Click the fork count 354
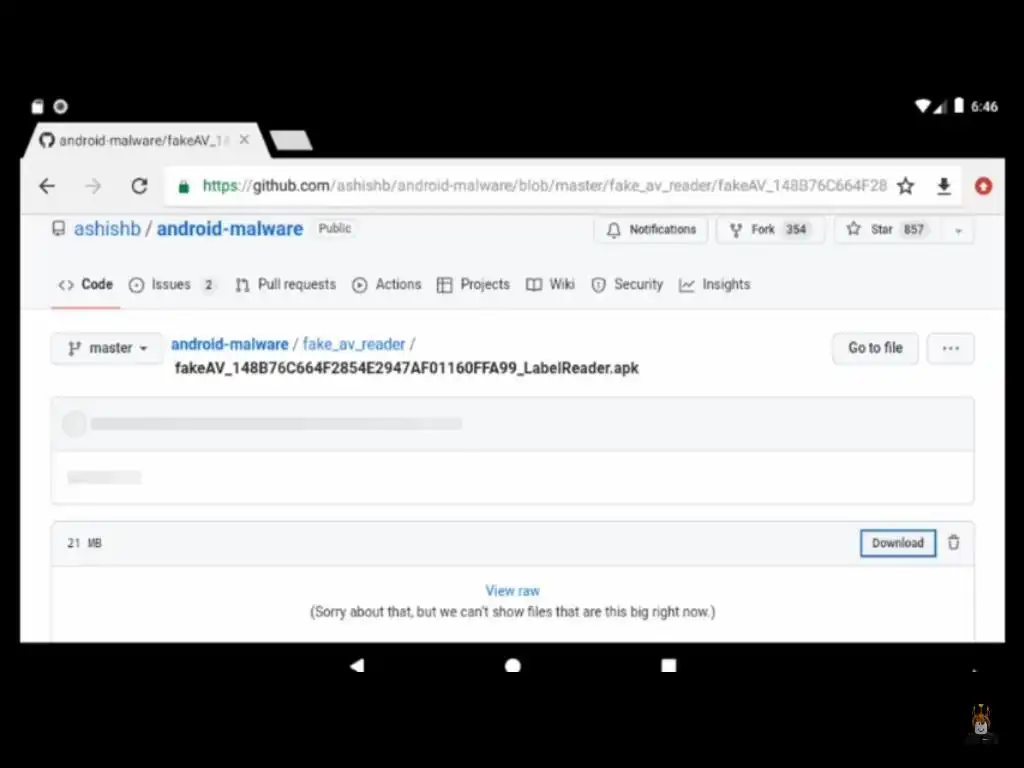This screenshot has height=768, width=1024. [x=795, y=230]
